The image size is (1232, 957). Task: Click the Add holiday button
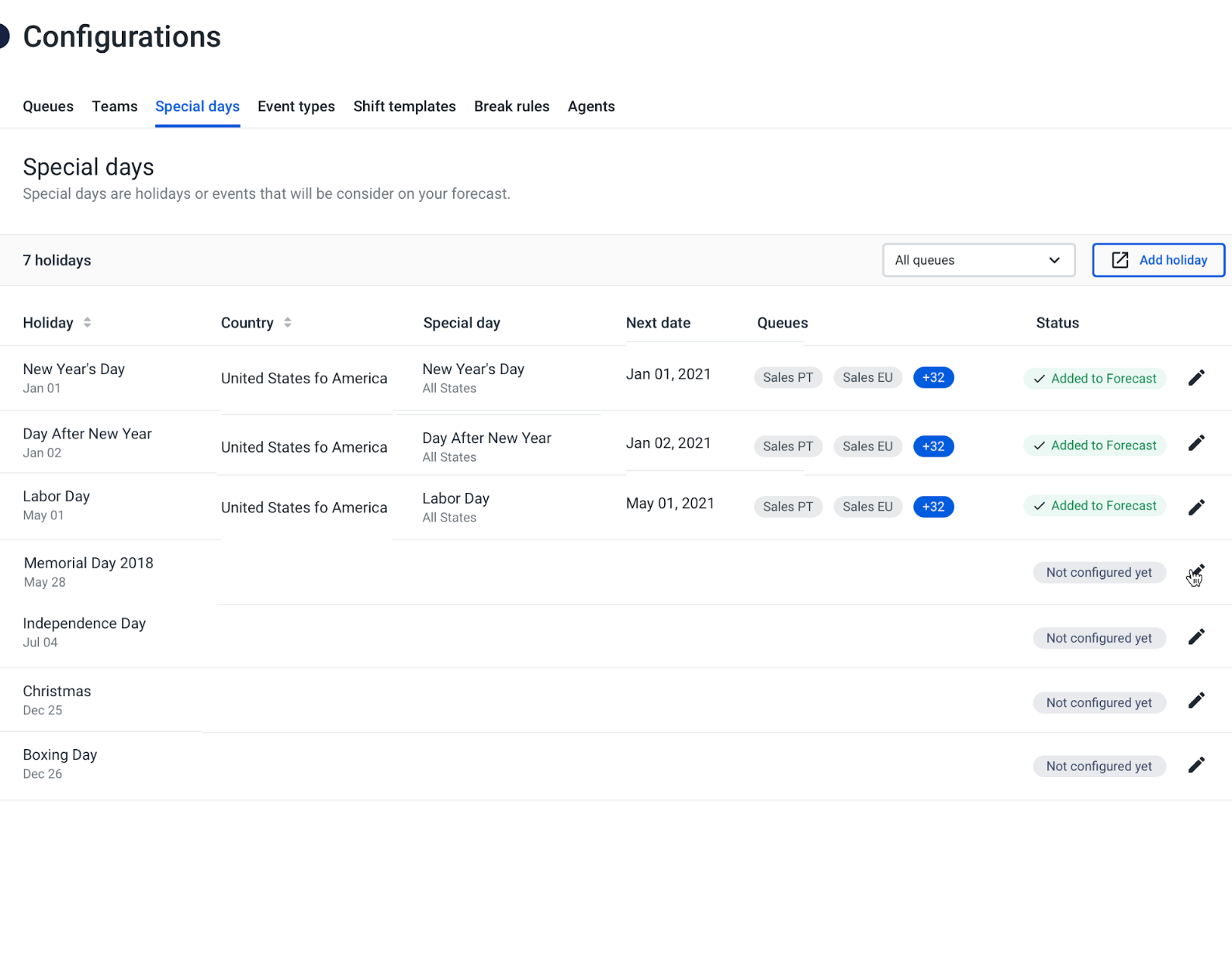(1158, 260)
